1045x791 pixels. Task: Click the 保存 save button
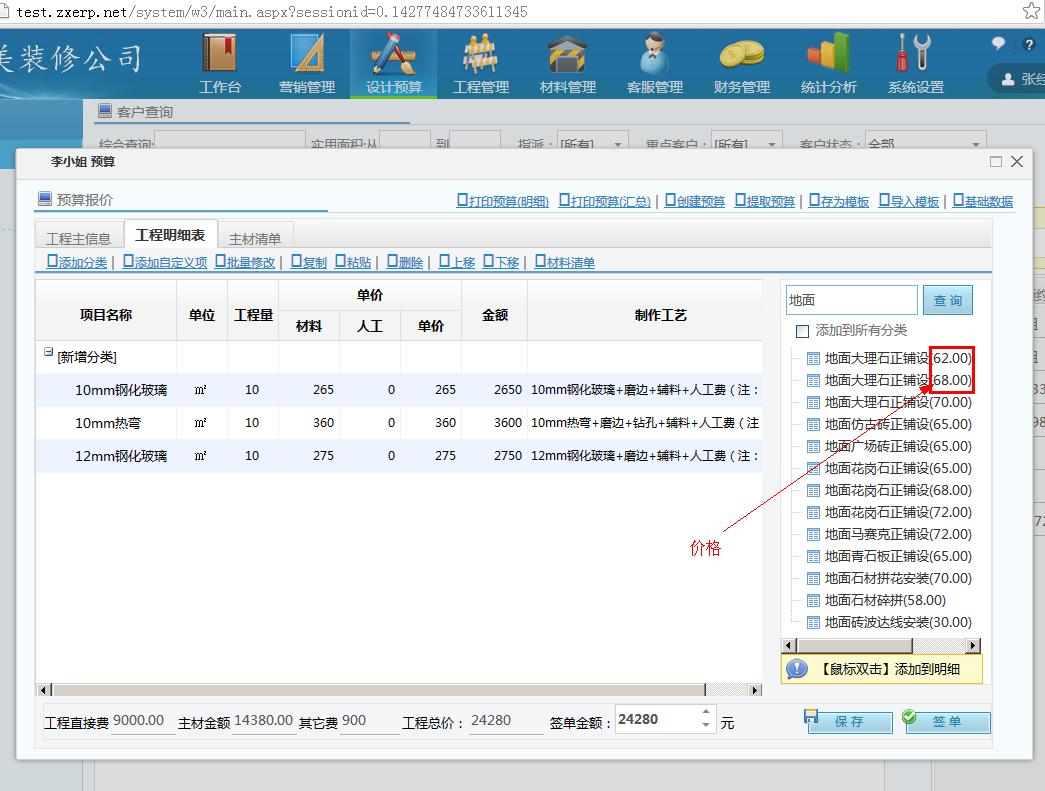[x=848, y=722]
